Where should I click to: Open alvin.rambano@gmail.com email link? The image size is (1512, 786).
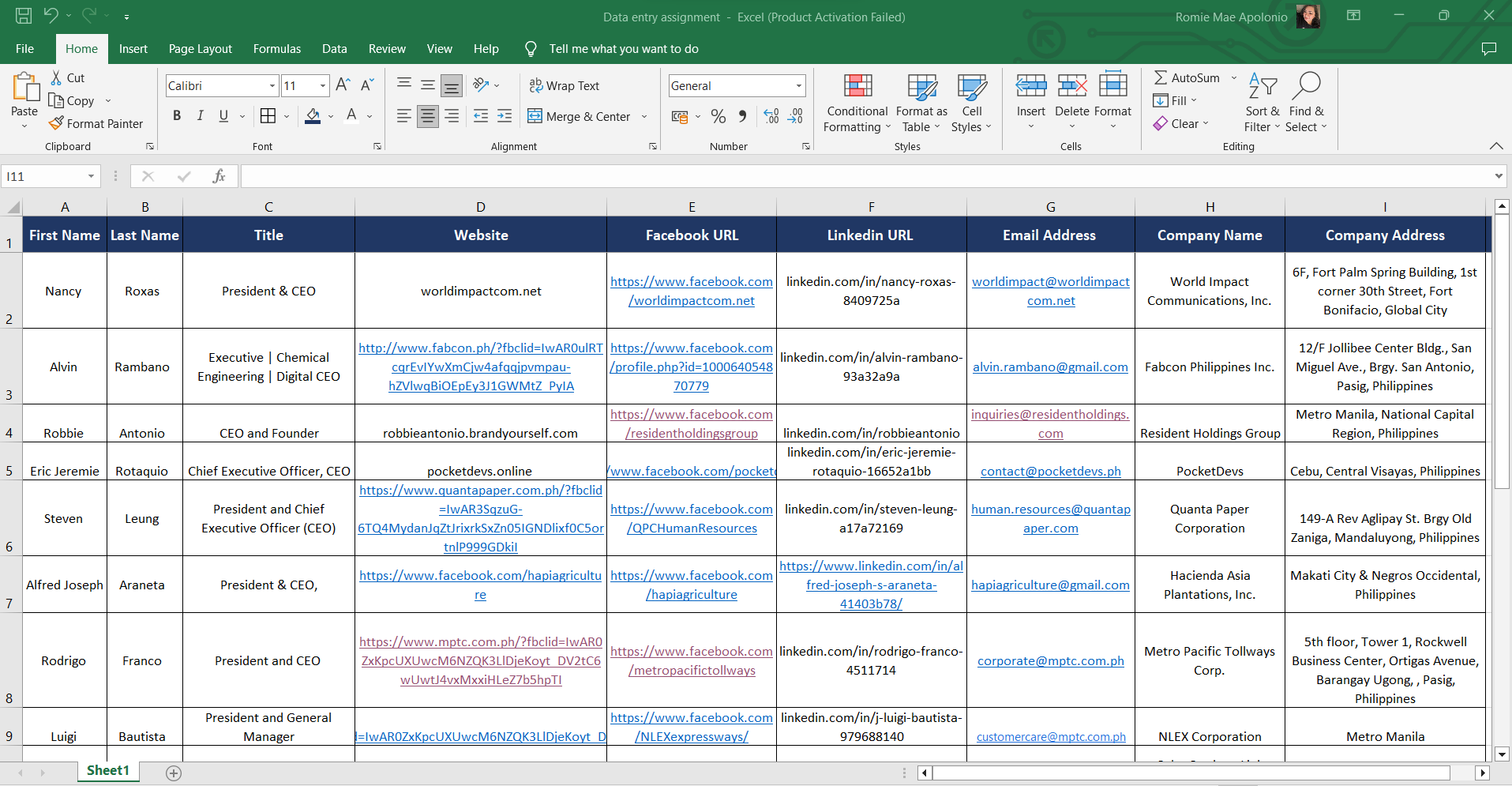(1049, 367)
